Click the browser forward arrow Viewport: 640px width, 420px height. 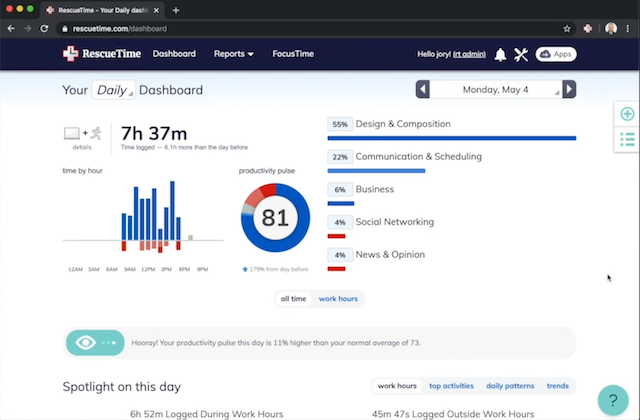[27, 29]
